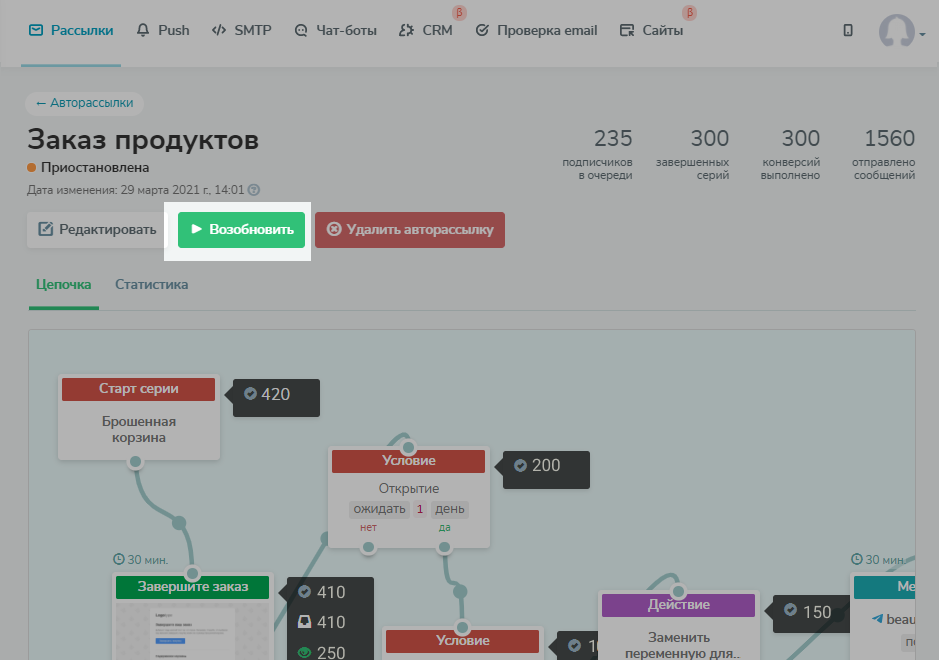Go back to Авторассылки list
Viewport: 939px width, 660px height.
84,103
